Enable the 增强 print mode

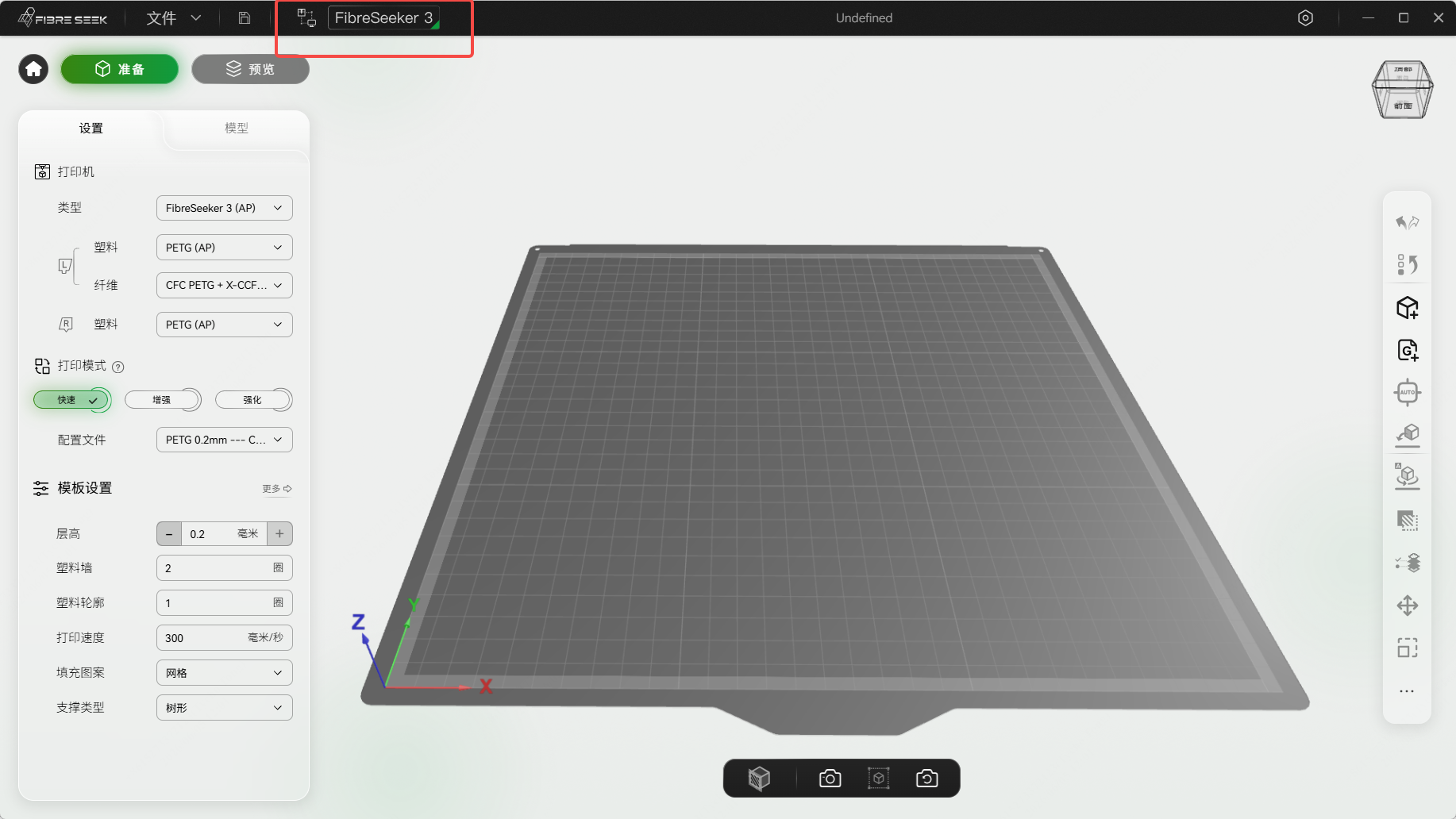[163, 400]
